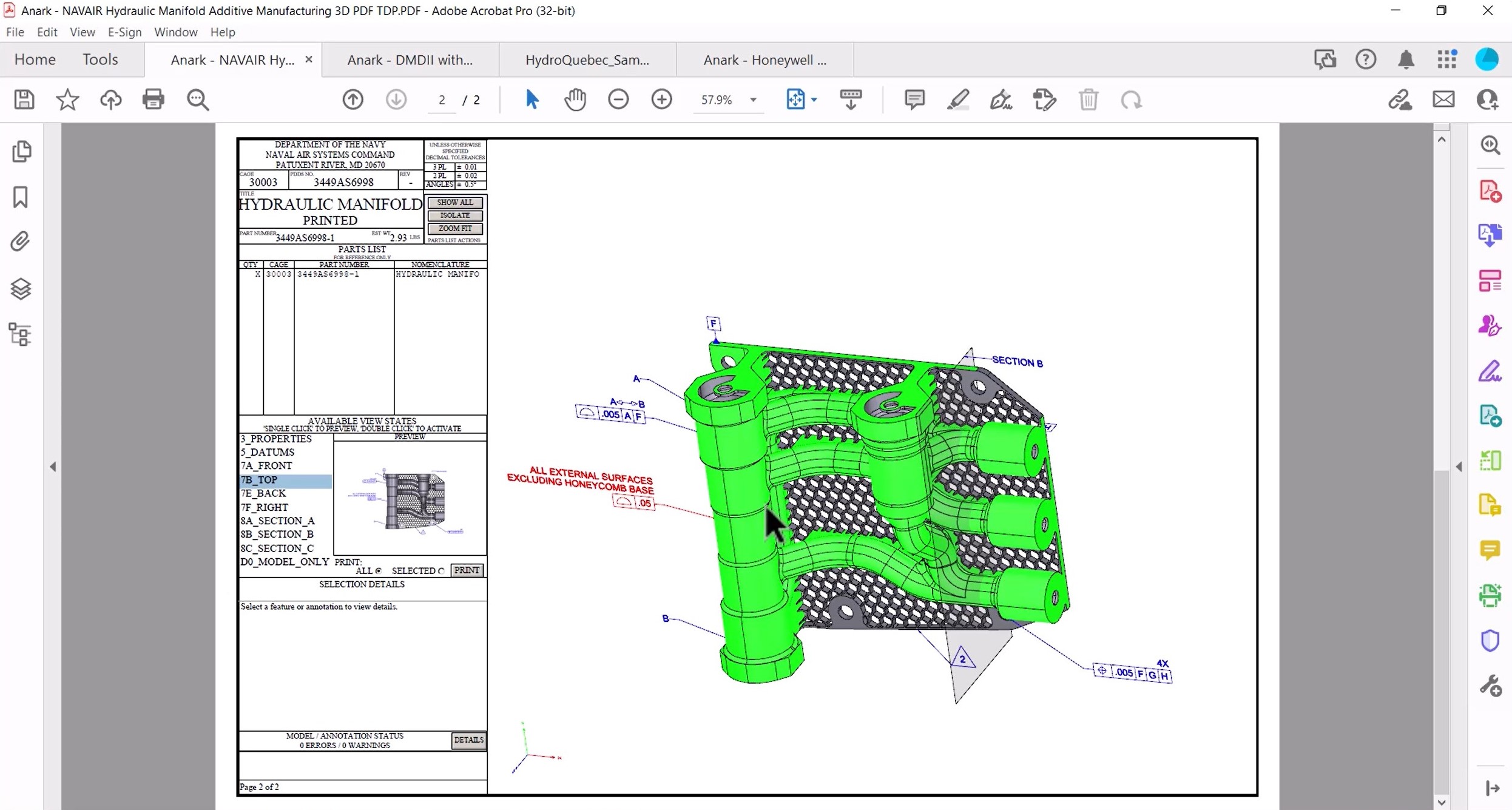1512x810 pixels.
Task: Collapse the document pane with left chevron
Action: (53, 466)
